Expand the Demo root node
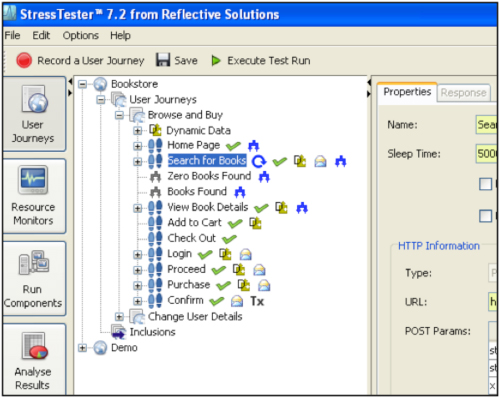Viewport: 500px width, 398px height. click(x=82, y=348)
